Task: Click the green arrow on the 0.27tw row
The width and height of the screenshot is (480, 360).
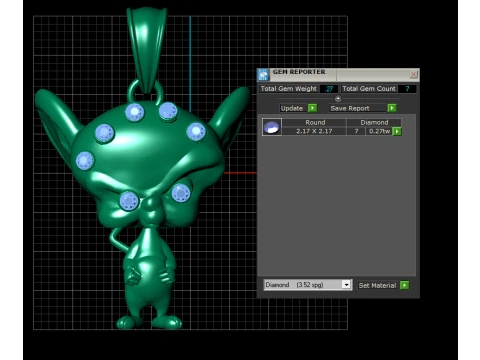Action: (x=397, y=131)
